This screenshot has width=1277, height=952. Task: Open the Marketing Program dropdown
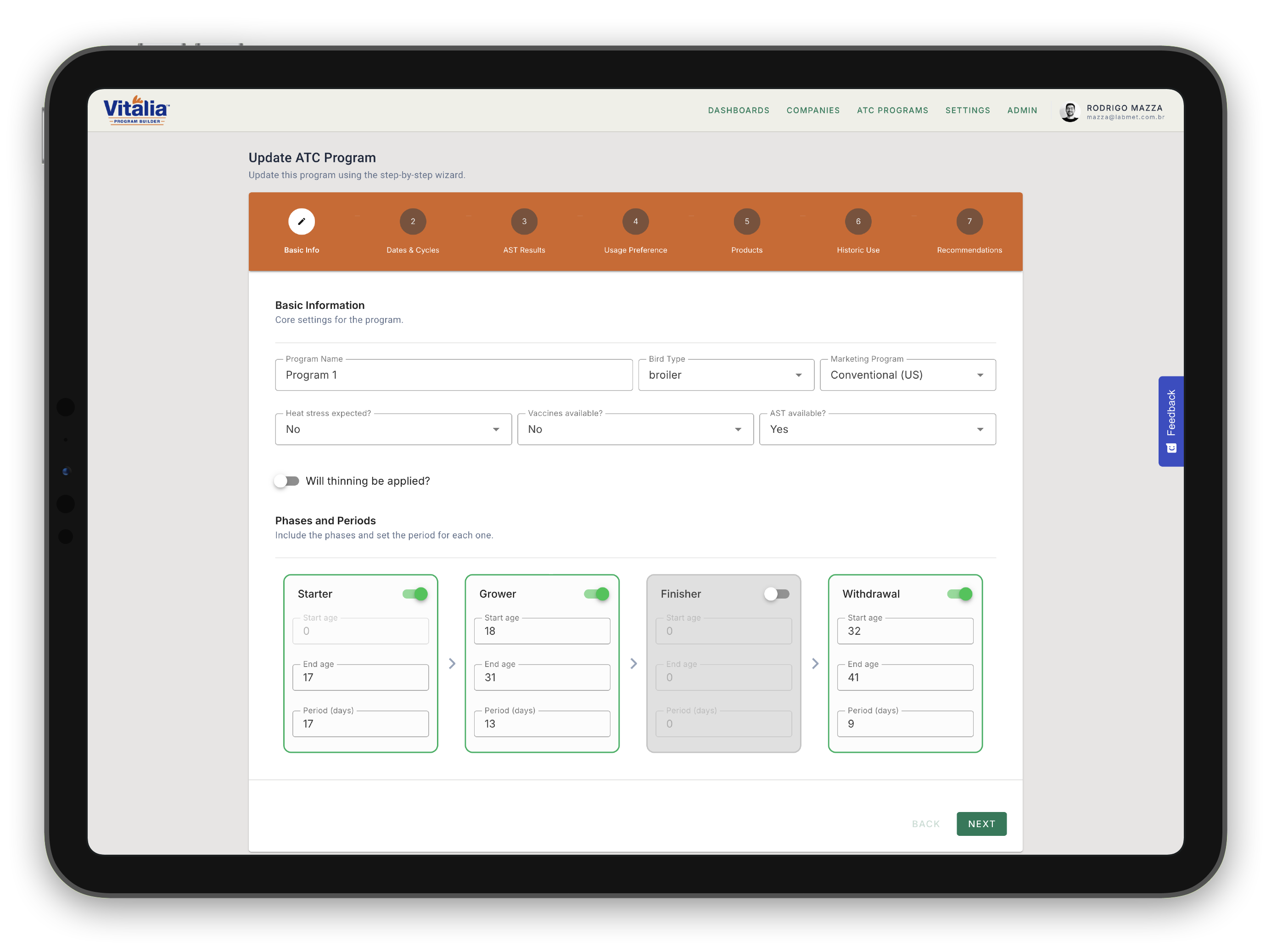coord(907,375)
